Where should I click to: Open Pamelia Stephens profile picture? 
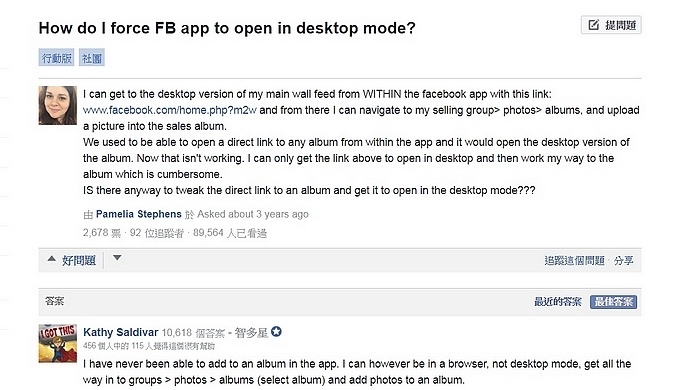(58, 105)
